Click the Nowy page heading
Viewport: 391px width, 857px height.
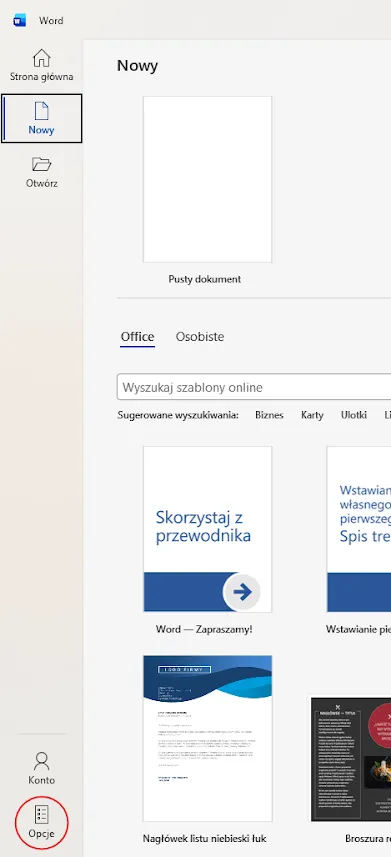click(x=137, y=66)
